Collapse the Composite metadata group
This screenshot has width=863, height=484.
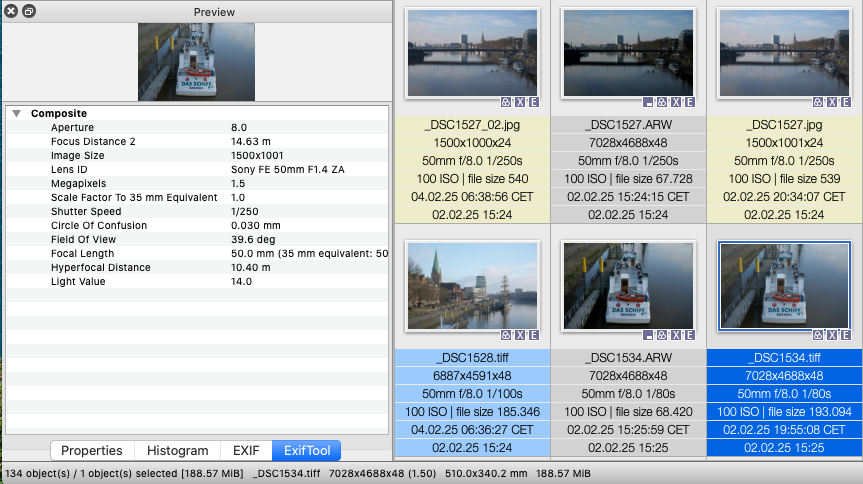tap(17, 114)
